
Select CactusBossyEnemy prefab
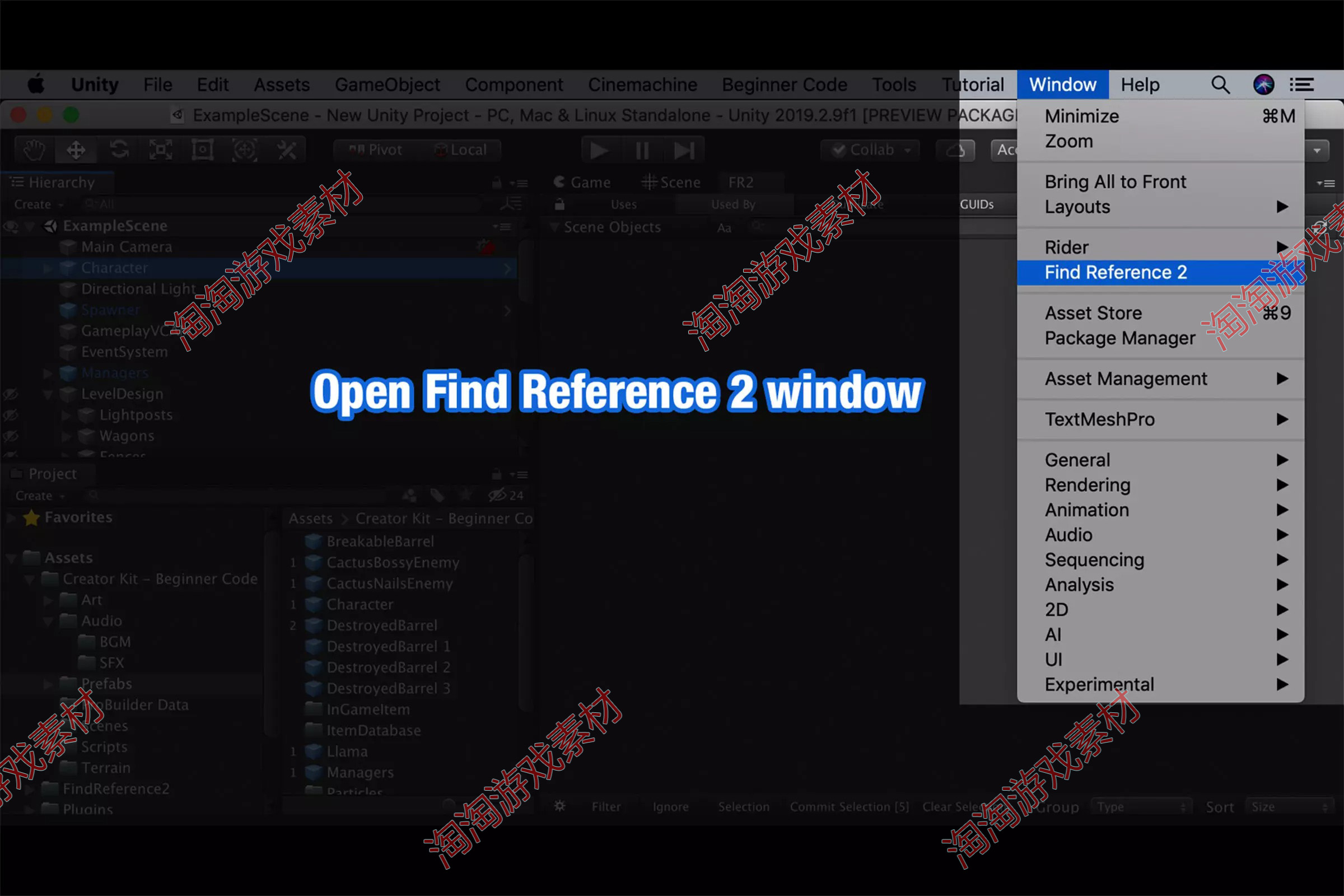393,563
